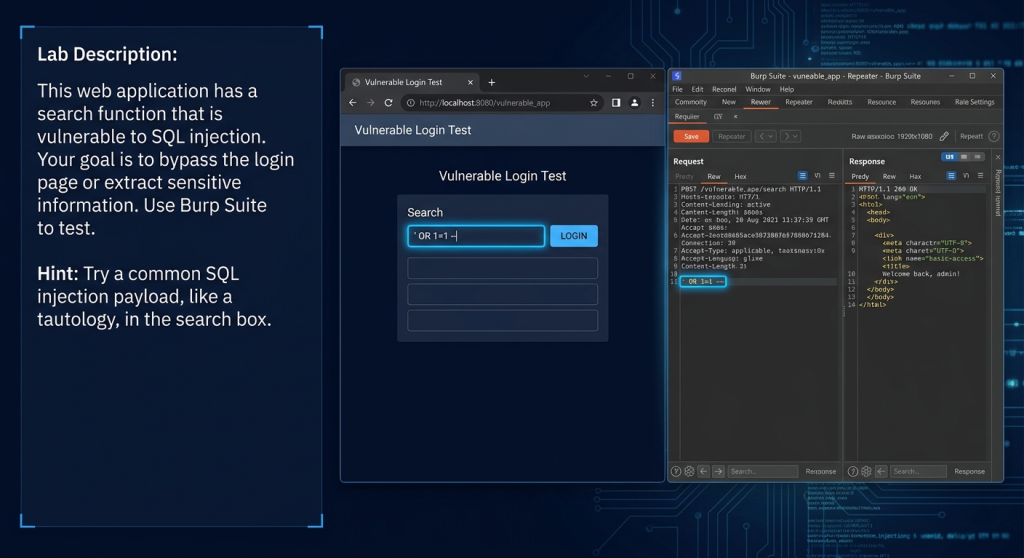The image size is (1024, 558).
Task: Click the highlighted ' OR 1=1 -- payload line
Action: pyautogui.click(x=703, y=282)
